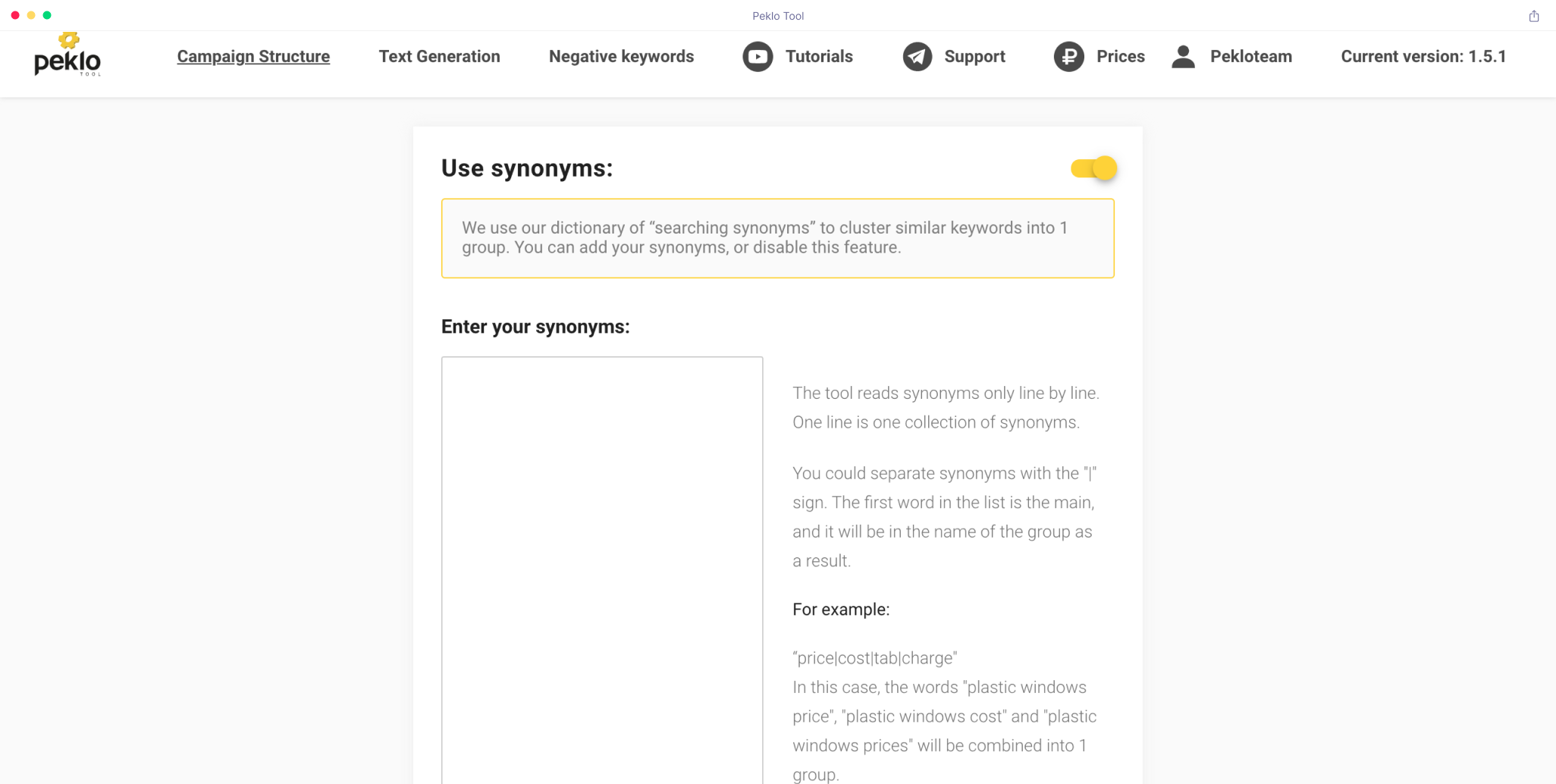Go to the Negative keywords tab

(621, 57)
